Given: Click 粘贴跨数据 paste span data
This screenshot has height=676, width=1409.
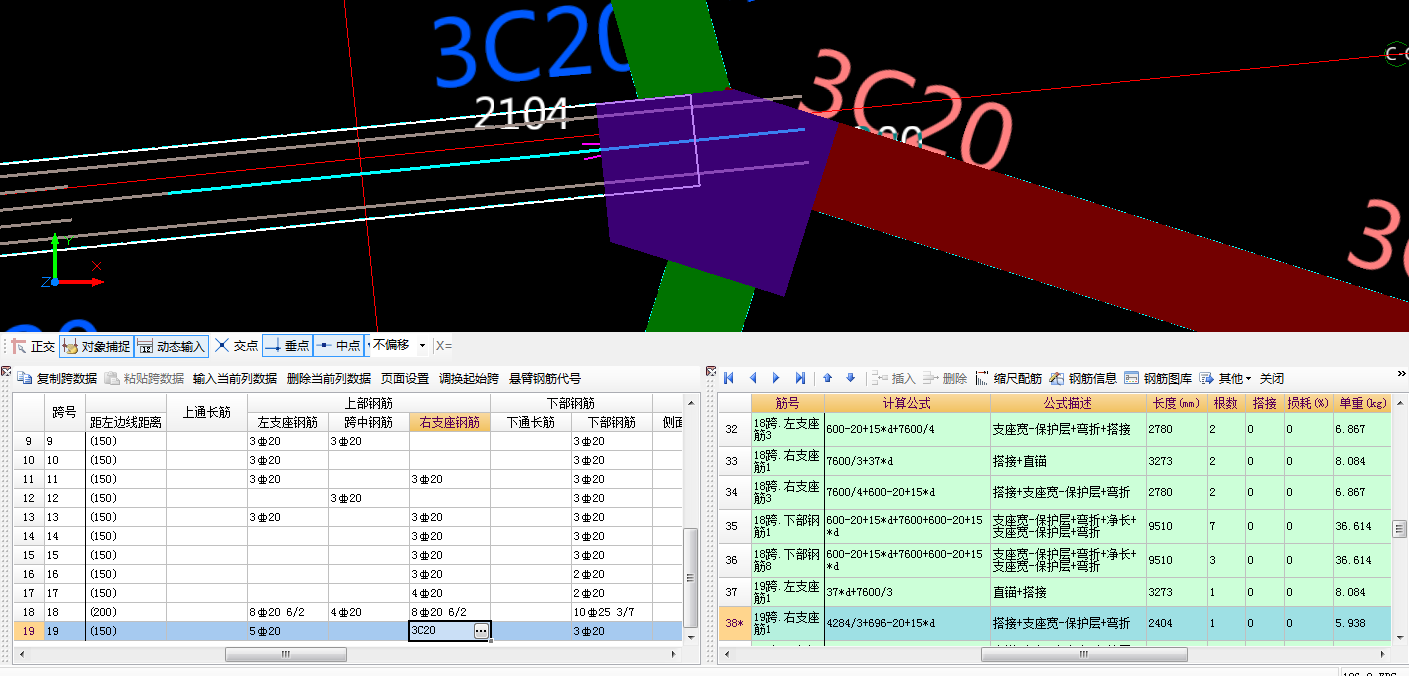Looking at the screenshot, I should [x=144, y=379].
